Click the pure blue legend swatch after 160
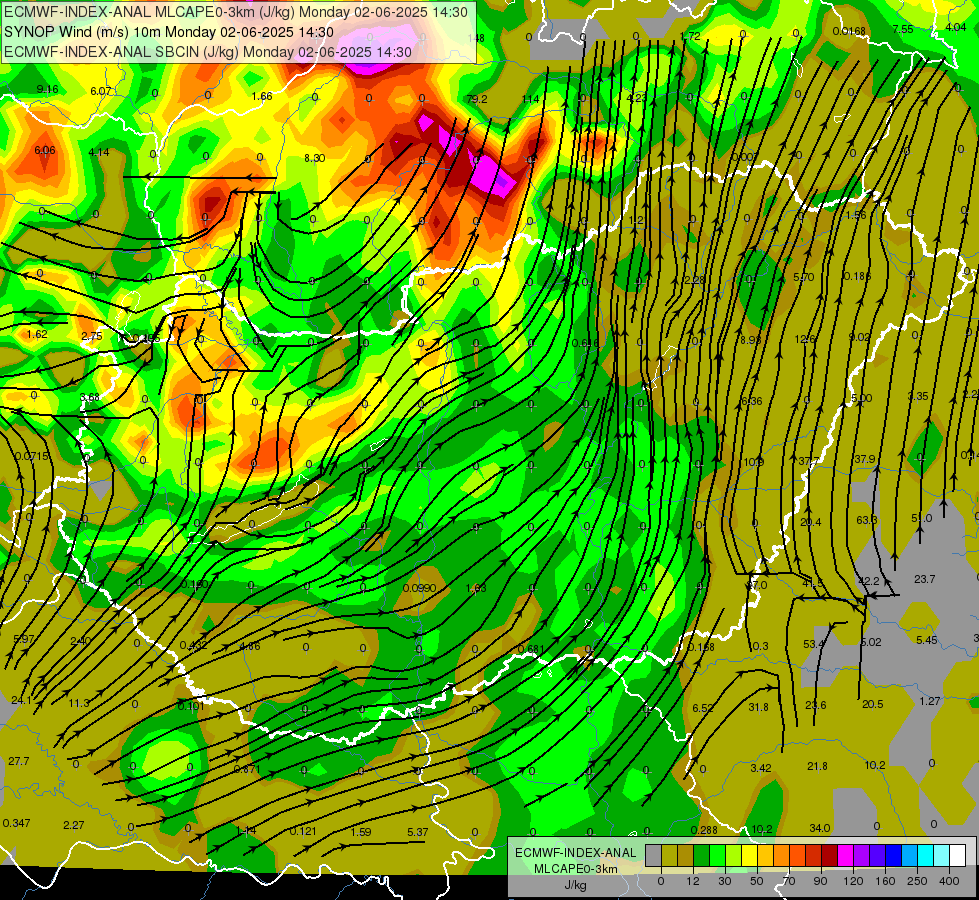 click(x=893, y=855)
